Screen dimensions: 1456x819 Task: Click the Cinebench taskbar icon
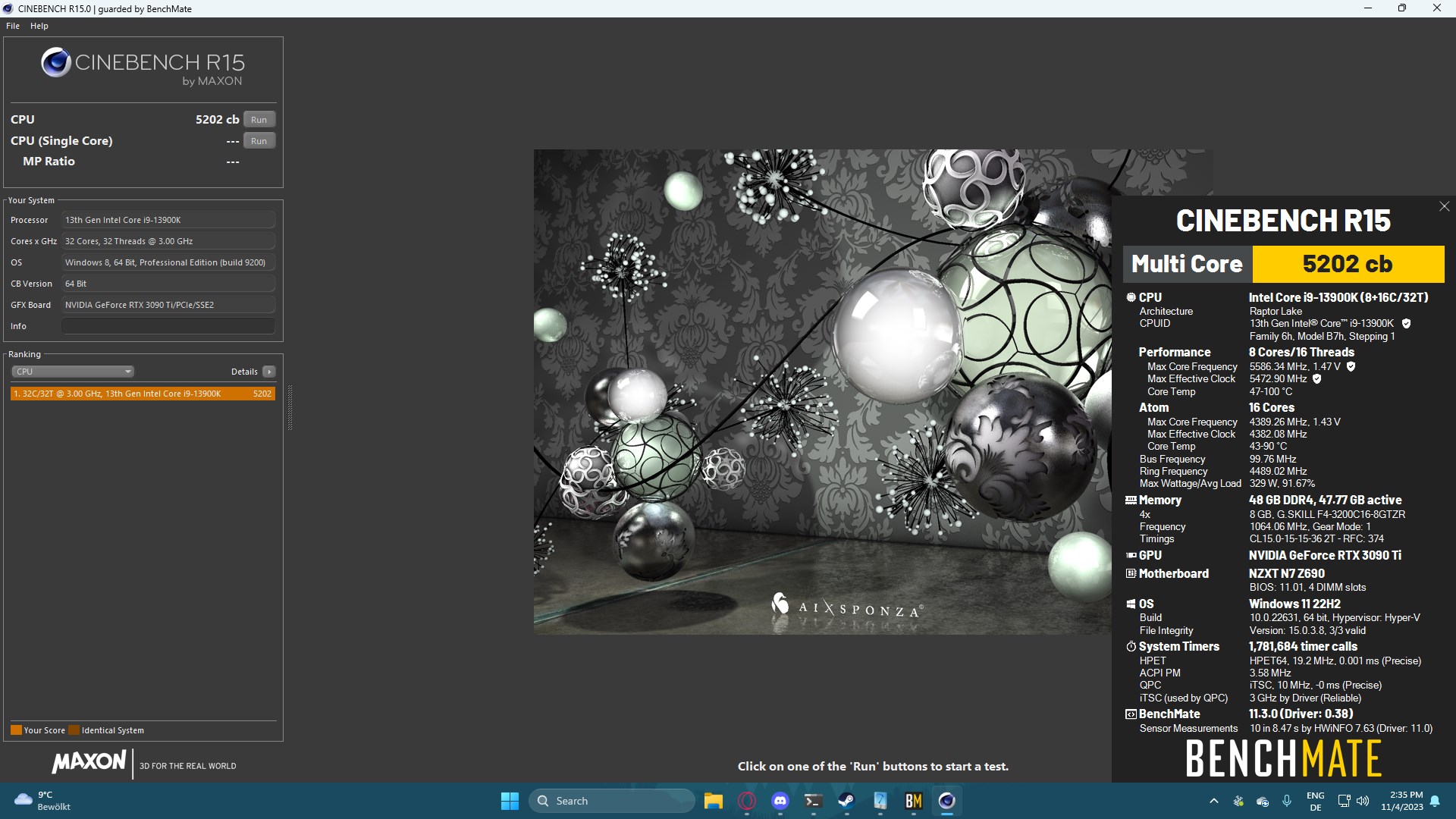click(946, 801)
